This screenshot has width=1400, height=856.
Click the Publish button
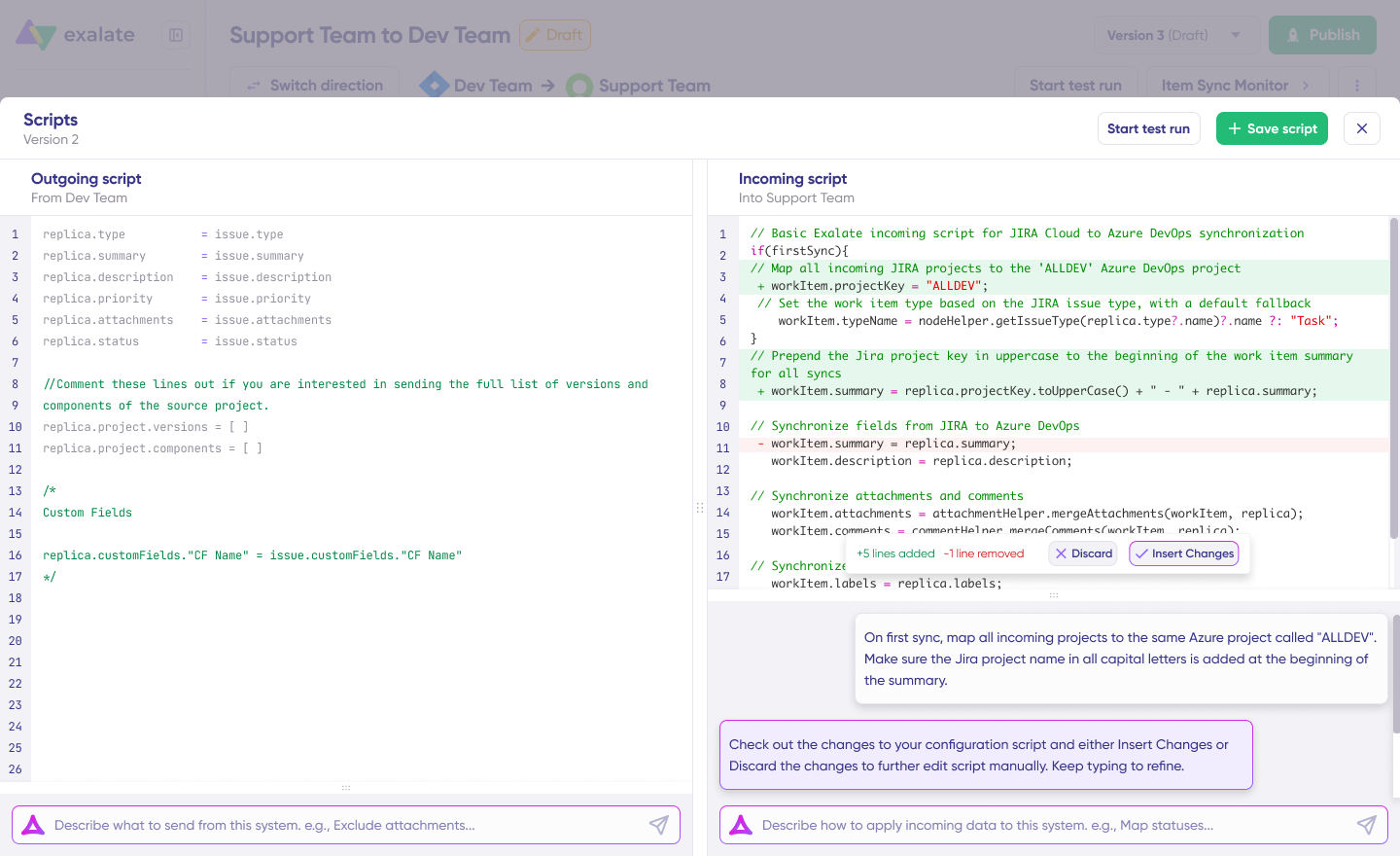[1322, 35]
